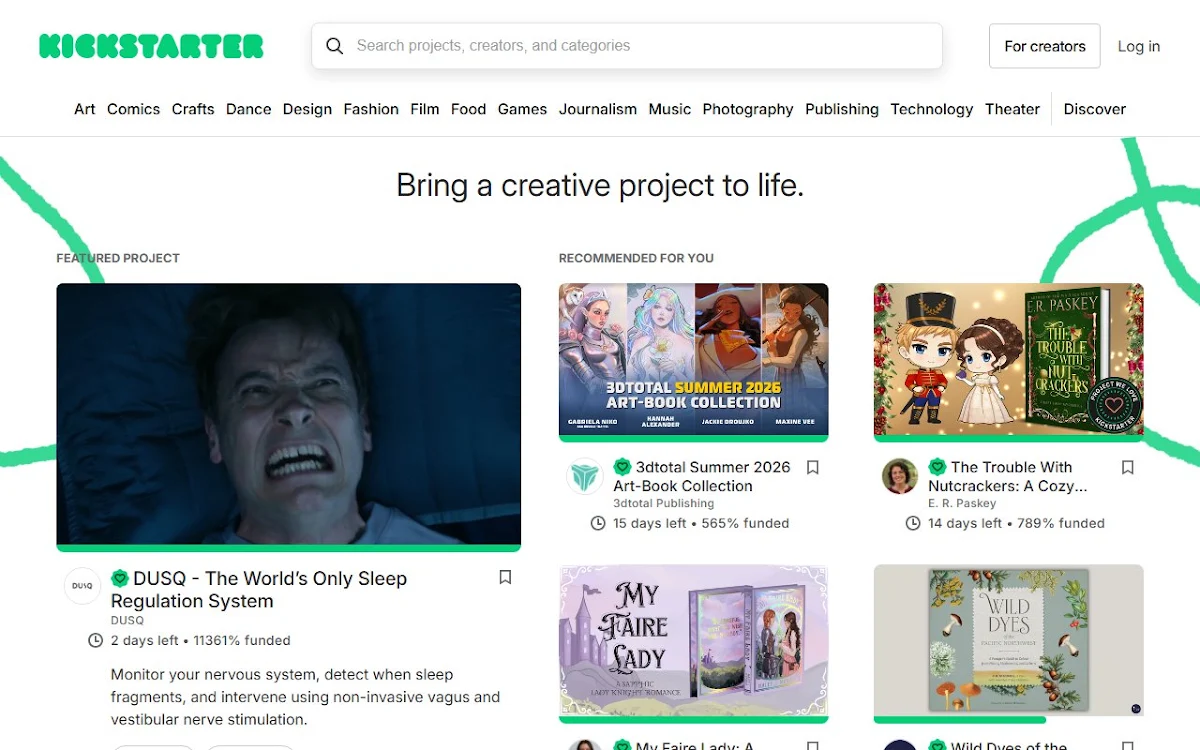Click the 3dtotal Publishing creator name

point(664,503)
